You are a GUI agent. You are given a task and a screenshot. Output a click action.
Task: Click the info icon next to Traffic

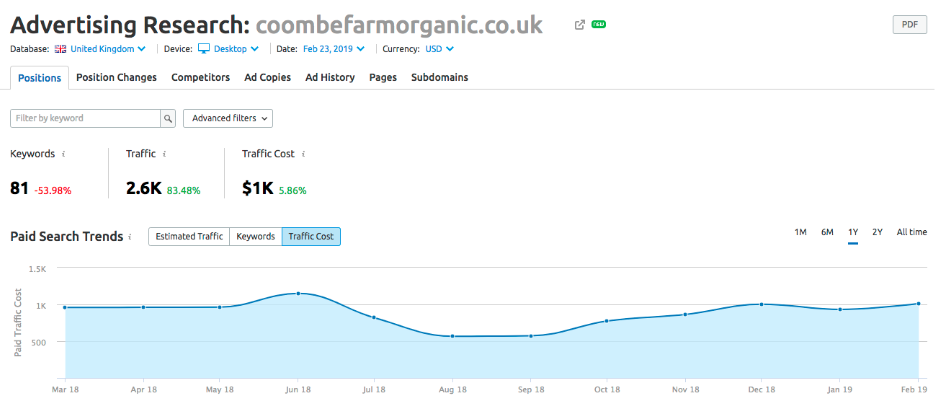click(165, 154)
